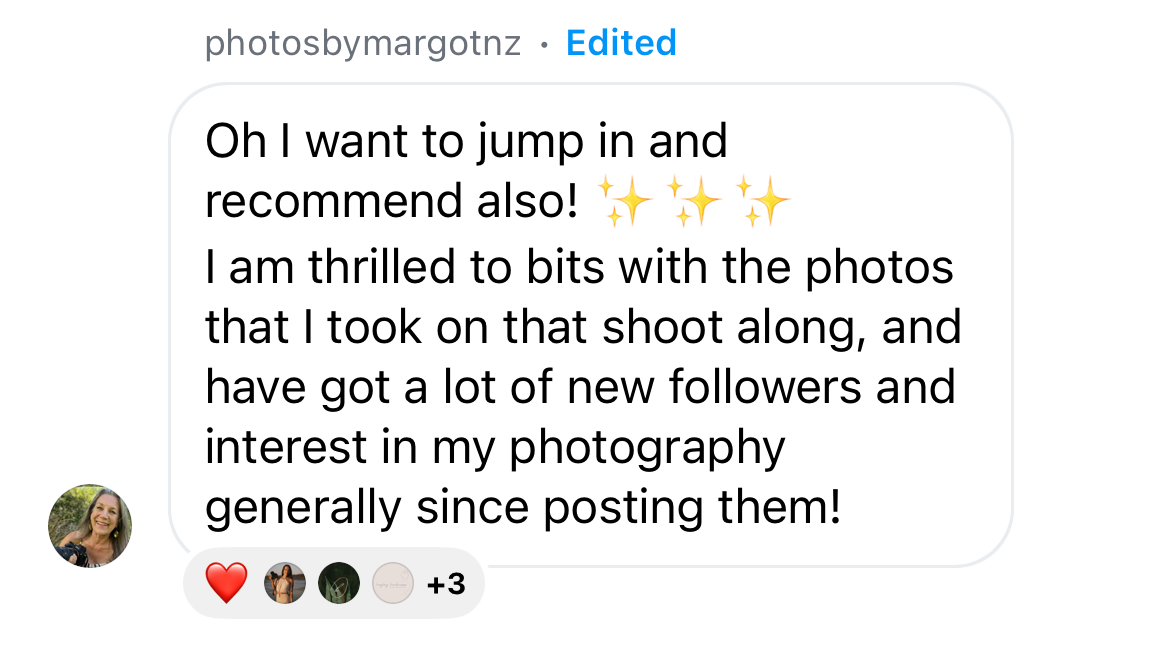Viewport: 1170px width, 655px height.
Task: Open the pale beige reactor avatar
Action: pos(392,583)
